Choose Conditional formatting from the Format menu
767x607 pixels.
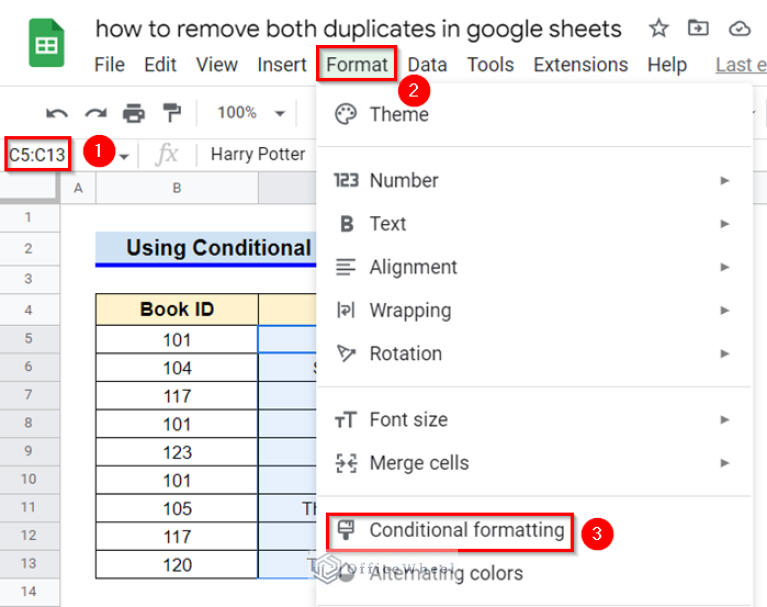tap(466, 530)
